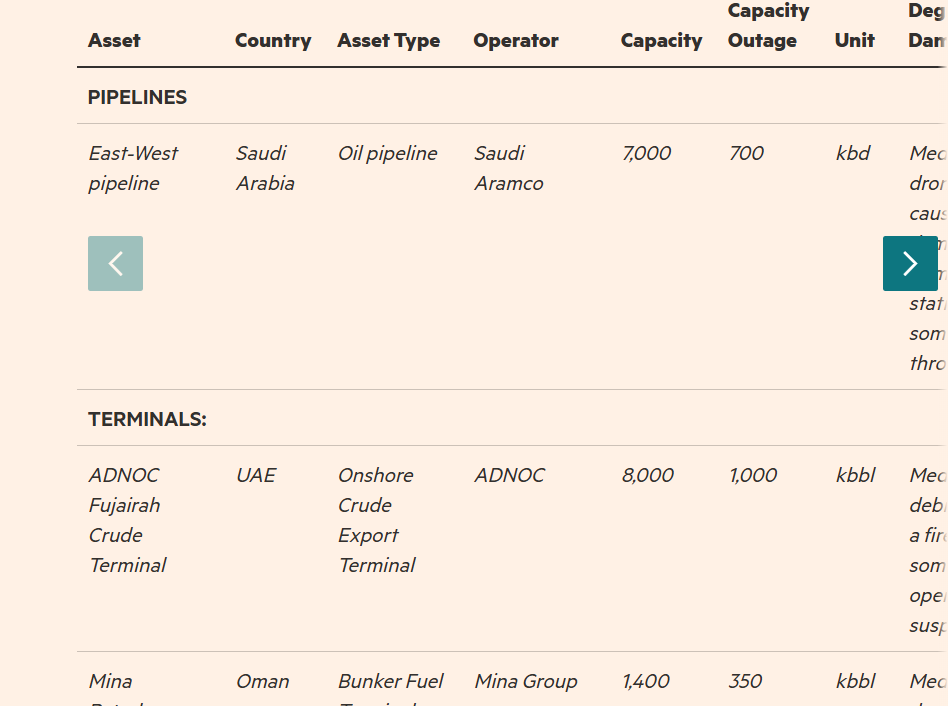This screenshot has height=706, width=948.
Task: Select the TERMINALS section heading
Action: pyautogui.click(x=147, y=419)
